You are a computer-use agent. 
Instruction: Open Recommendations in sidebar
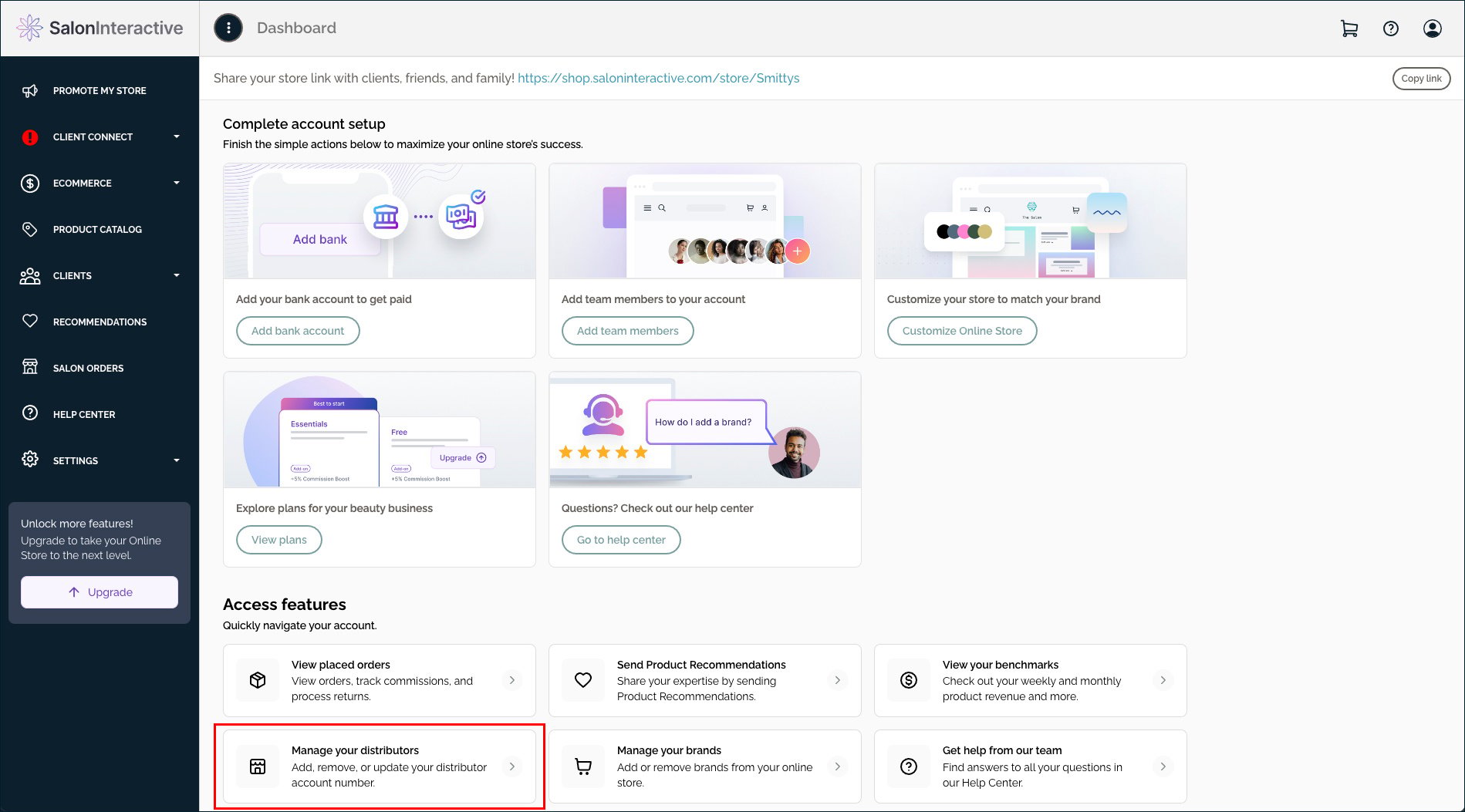click(x=100, y=322)
